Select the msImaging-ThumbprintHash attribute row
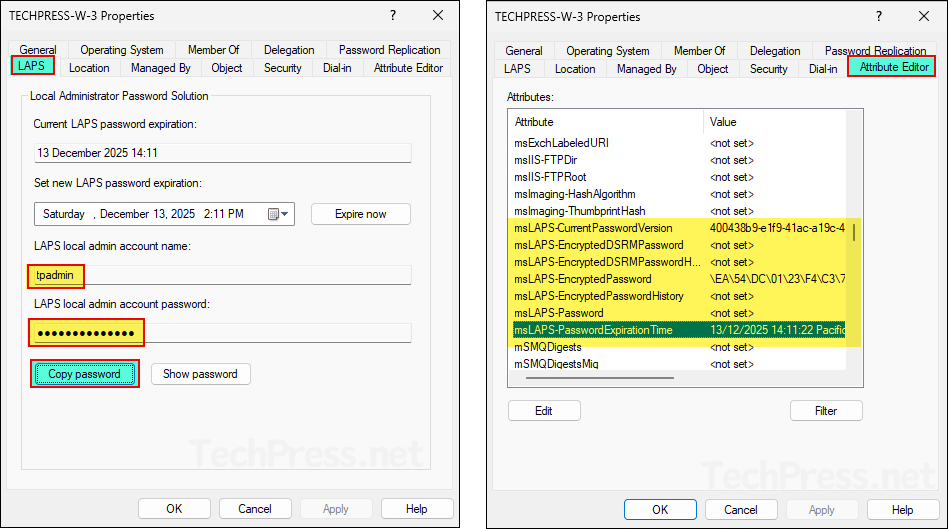The width and height of the screenshot is (948, 529). tap(679, 211)
